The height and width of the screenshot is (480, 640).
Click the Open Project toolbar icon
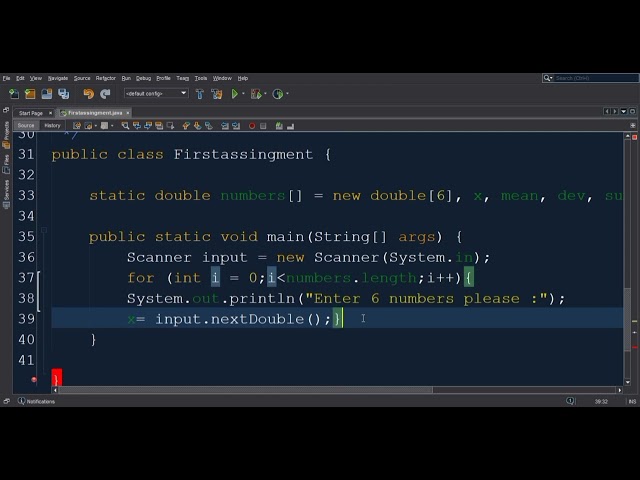(x=47, y=94)
